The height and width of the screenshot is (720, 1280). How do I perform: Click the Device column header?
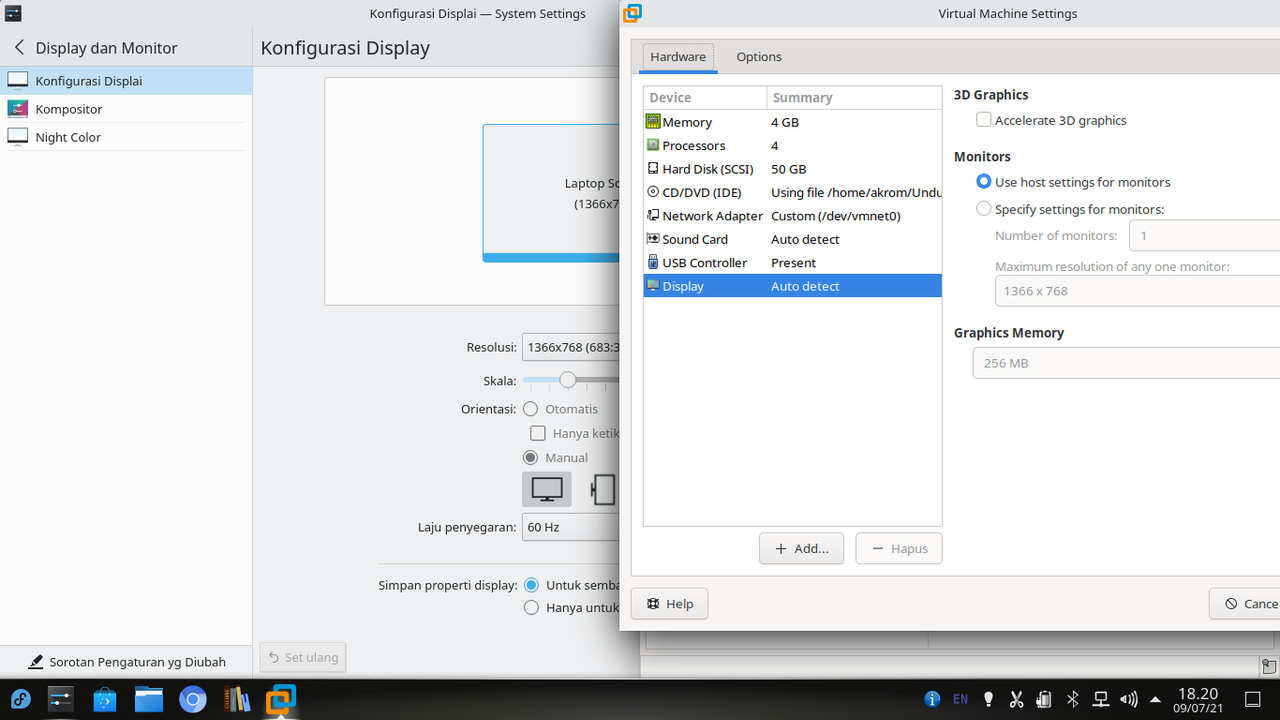click(x=705, y=98)
